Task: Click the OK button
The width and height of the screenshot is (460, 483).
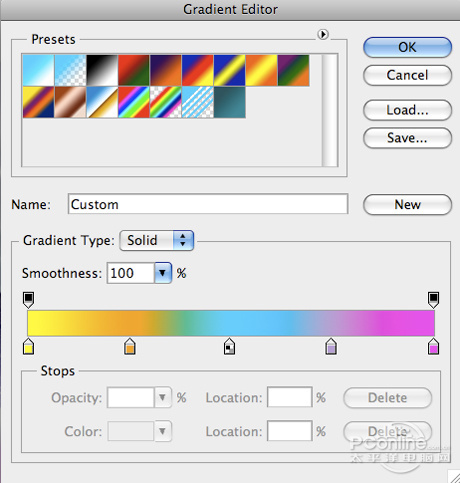Action: [407, 47]
